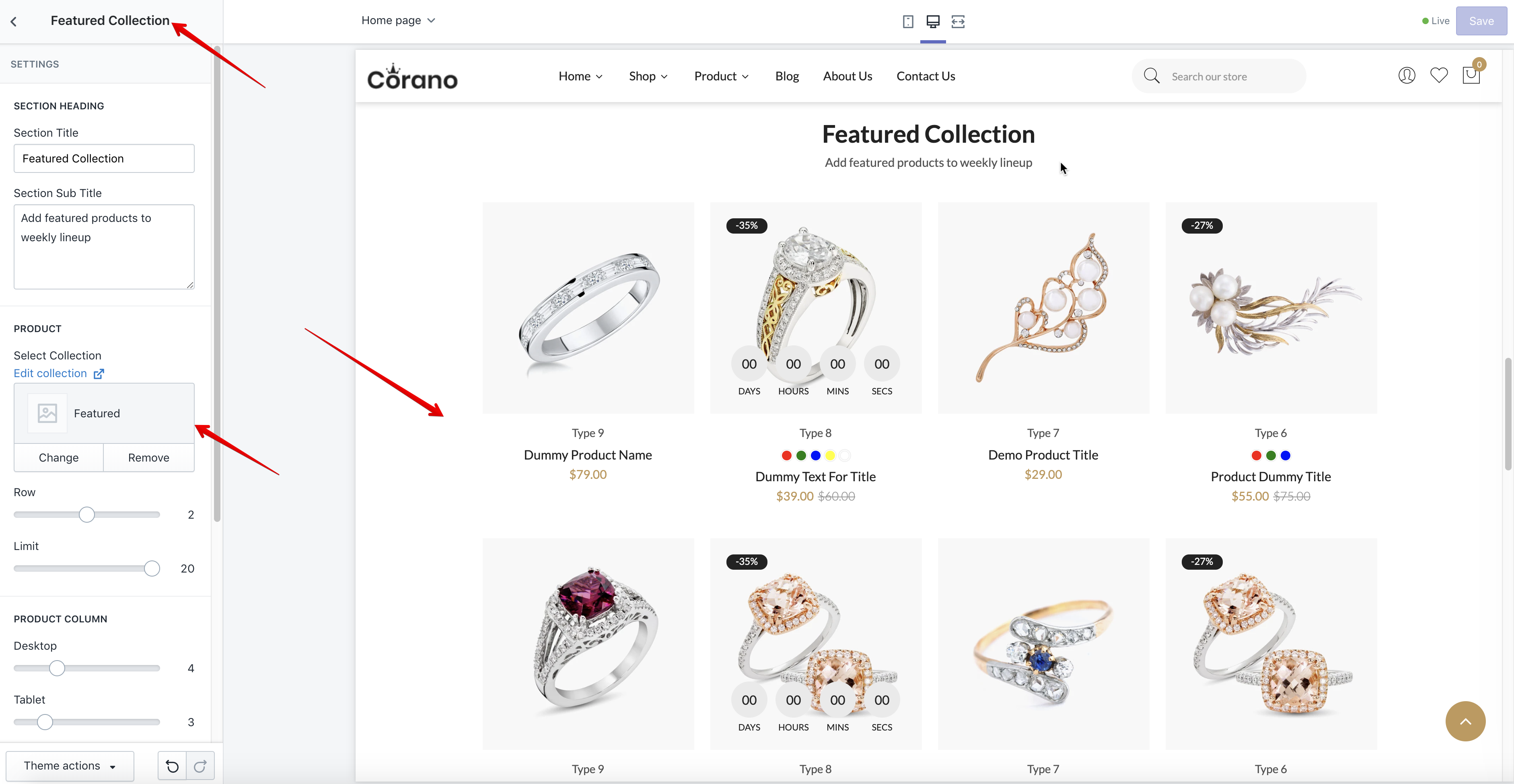
Task: Click the back arrow in settings panel
Action: pyautogui.click(x=14, y=22)
